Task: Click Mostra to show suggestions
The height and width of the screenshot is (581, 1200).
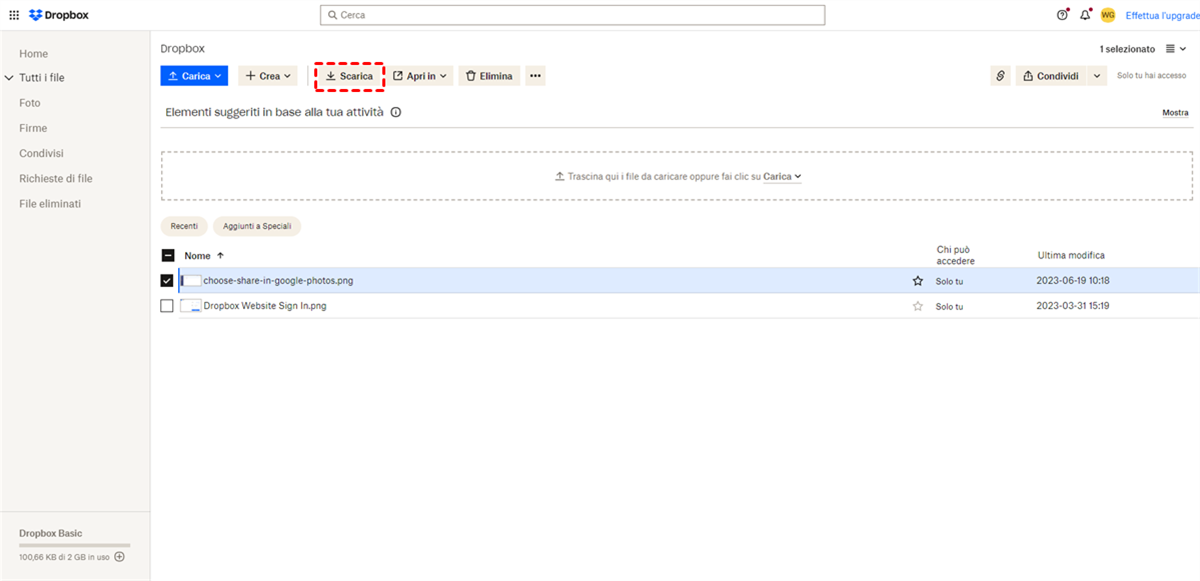Action: click(x=1175, y=113)
